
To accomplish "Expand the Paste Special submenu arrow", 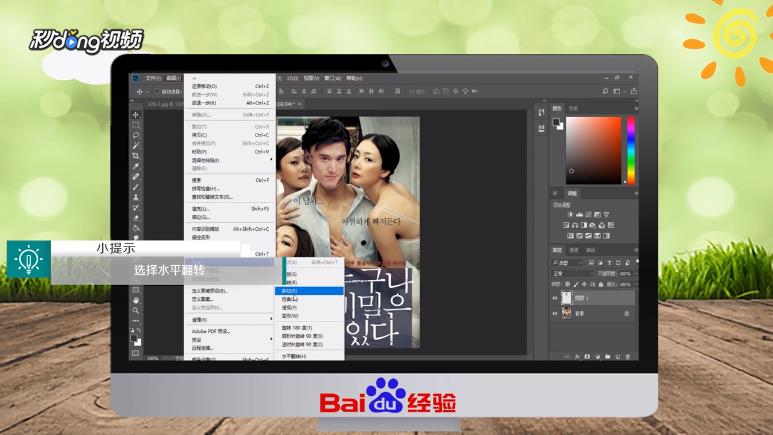I will point(271,160).
